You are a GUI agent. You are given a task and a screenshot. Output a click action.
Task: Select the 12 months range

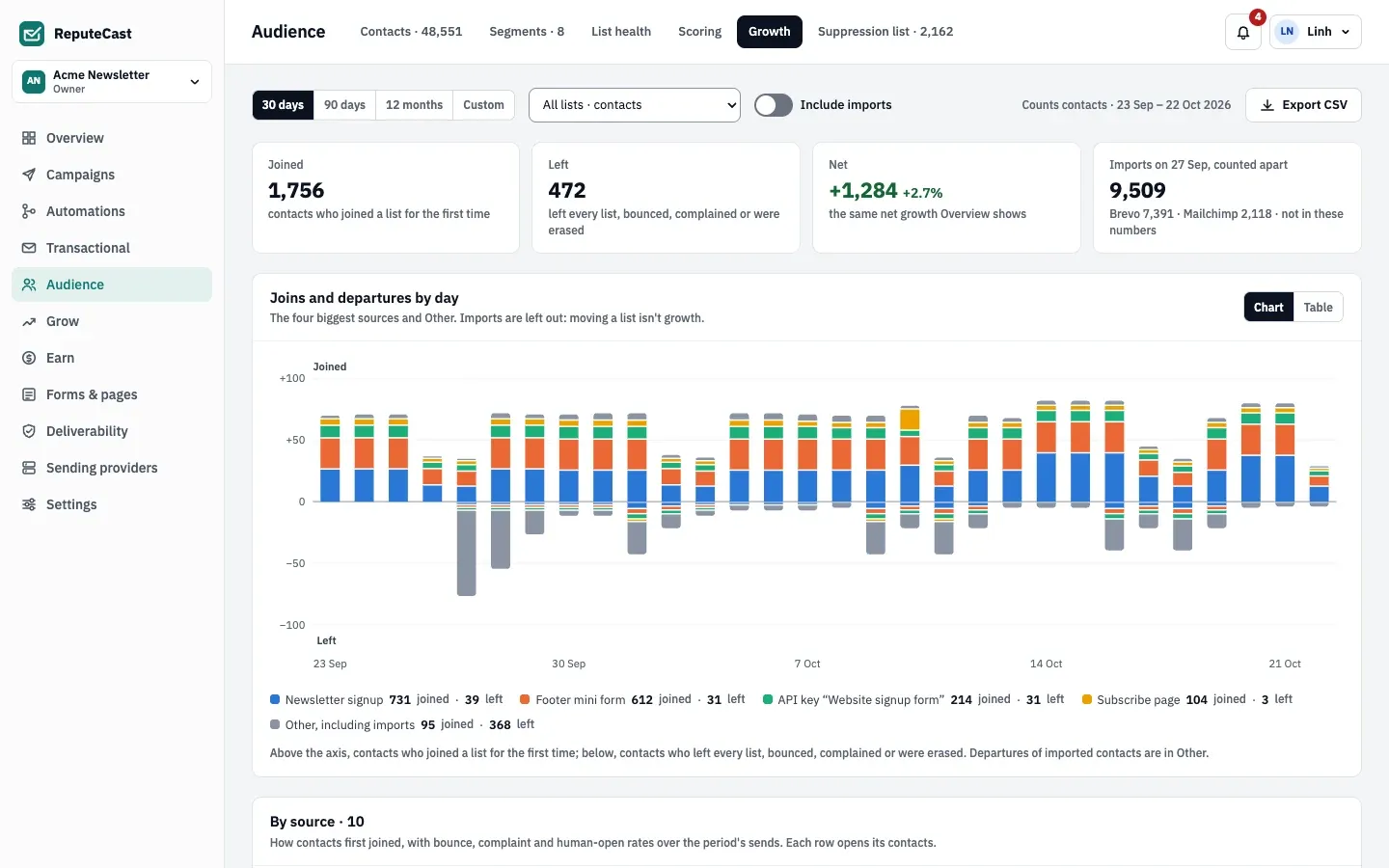click(414, 105)
